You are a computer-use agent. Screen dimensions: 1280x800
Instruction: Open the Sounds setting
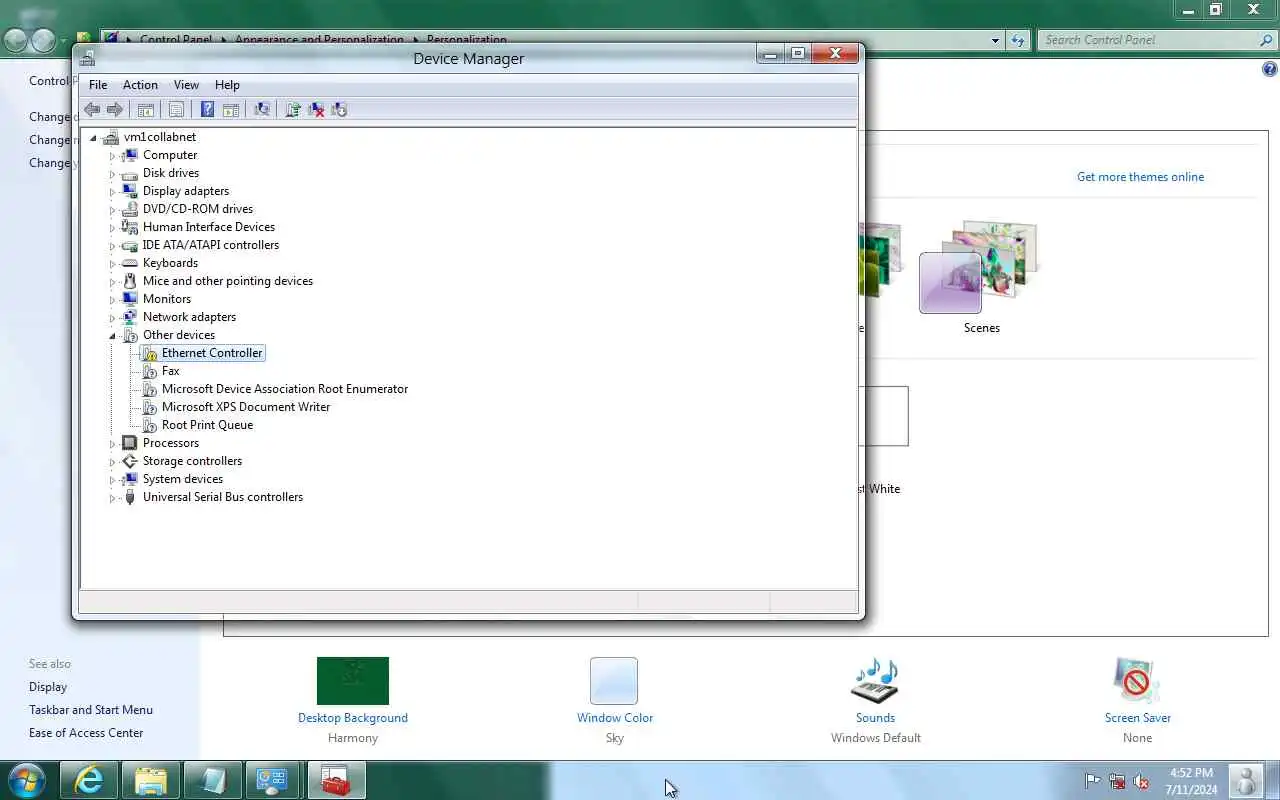875,717
